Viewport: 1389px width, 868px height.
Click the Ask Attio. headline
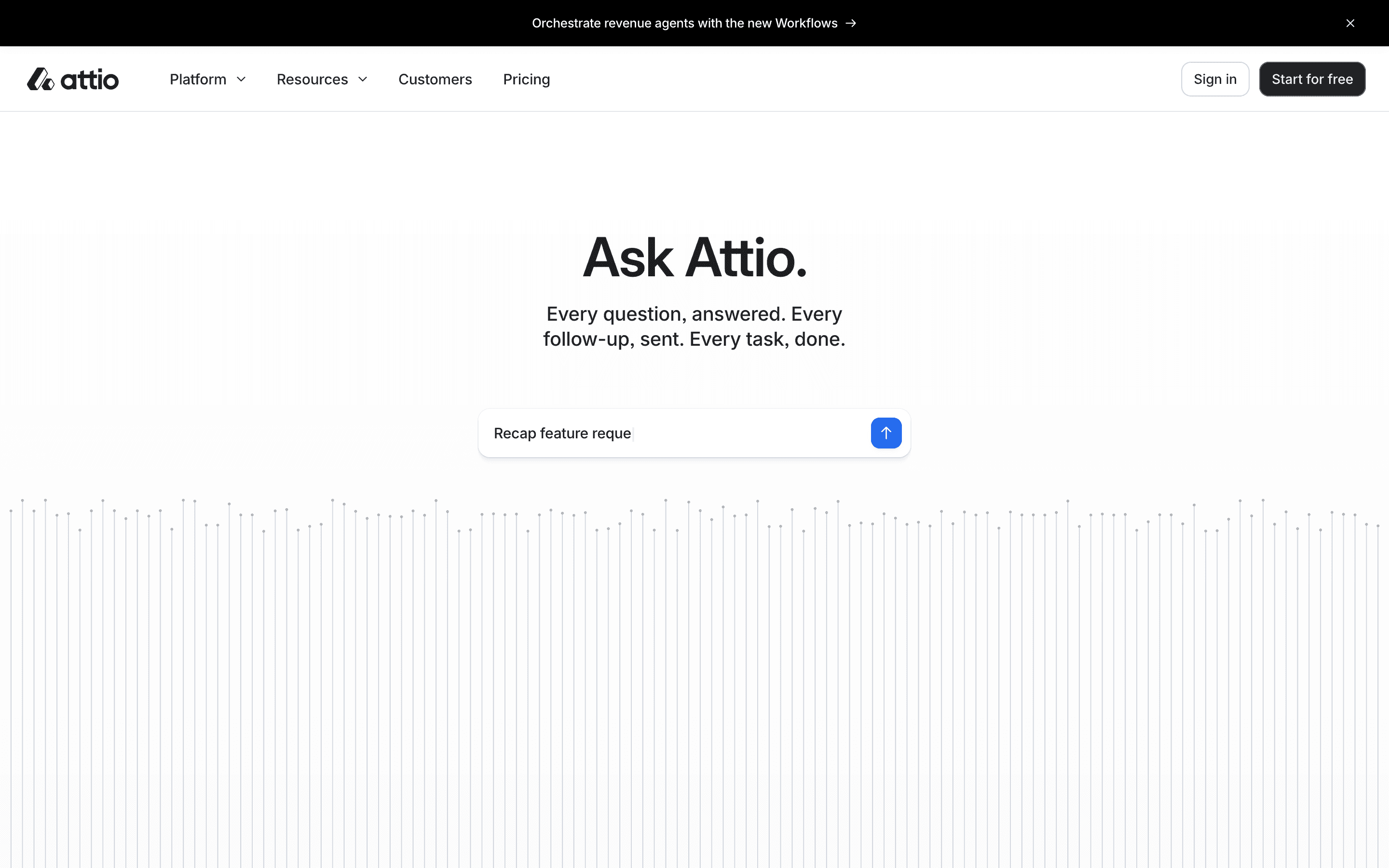tap(694, 258)
